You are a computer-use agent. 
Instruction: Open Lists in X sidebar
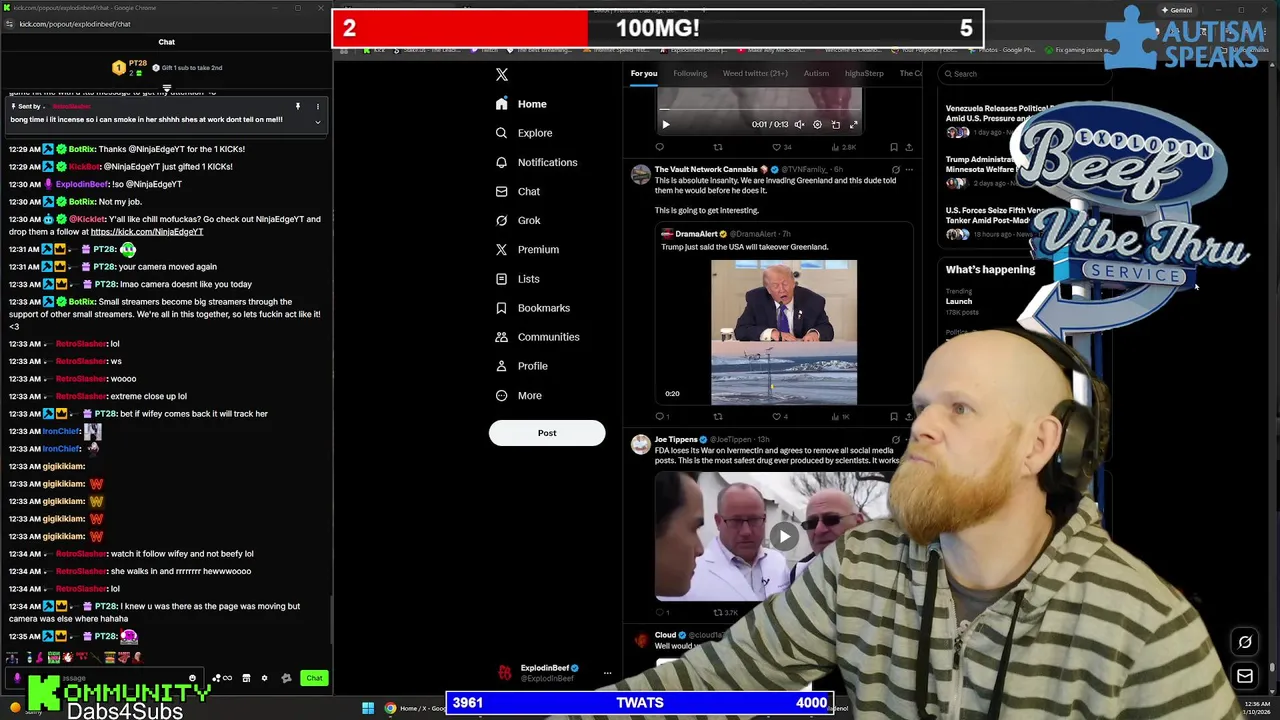coord(517,279)
